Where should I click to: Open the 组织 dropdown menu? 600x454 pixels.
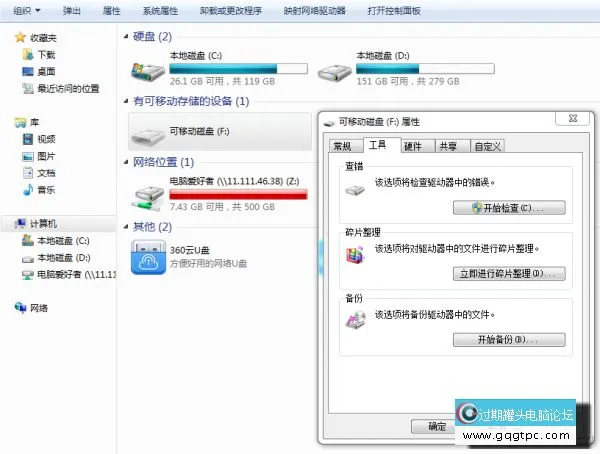pyautogui.click(x=26, y=11)
